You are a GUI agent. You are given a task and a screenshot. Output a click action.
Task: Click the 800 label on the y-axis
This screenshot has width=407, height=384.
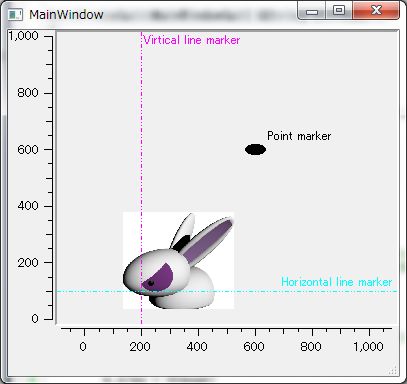(x=28, y=93)
